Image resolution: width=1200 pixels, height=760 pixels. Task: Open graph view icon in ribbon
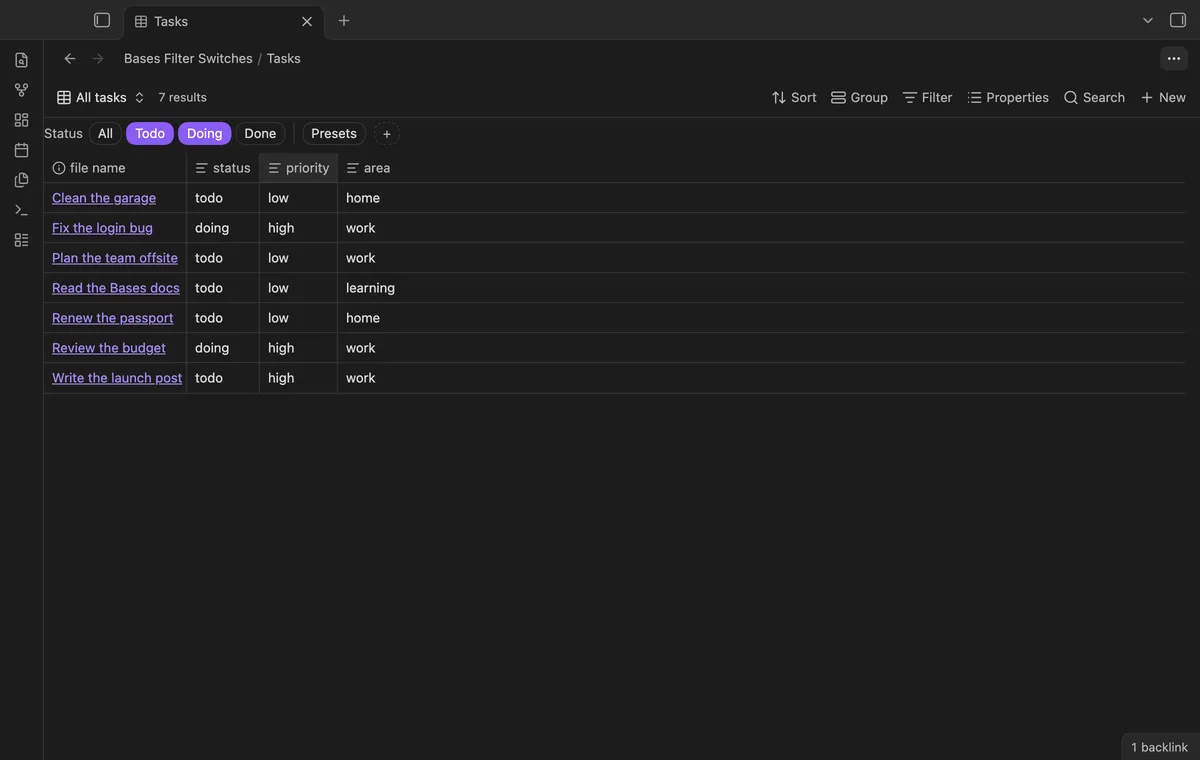tap(21, 90)
